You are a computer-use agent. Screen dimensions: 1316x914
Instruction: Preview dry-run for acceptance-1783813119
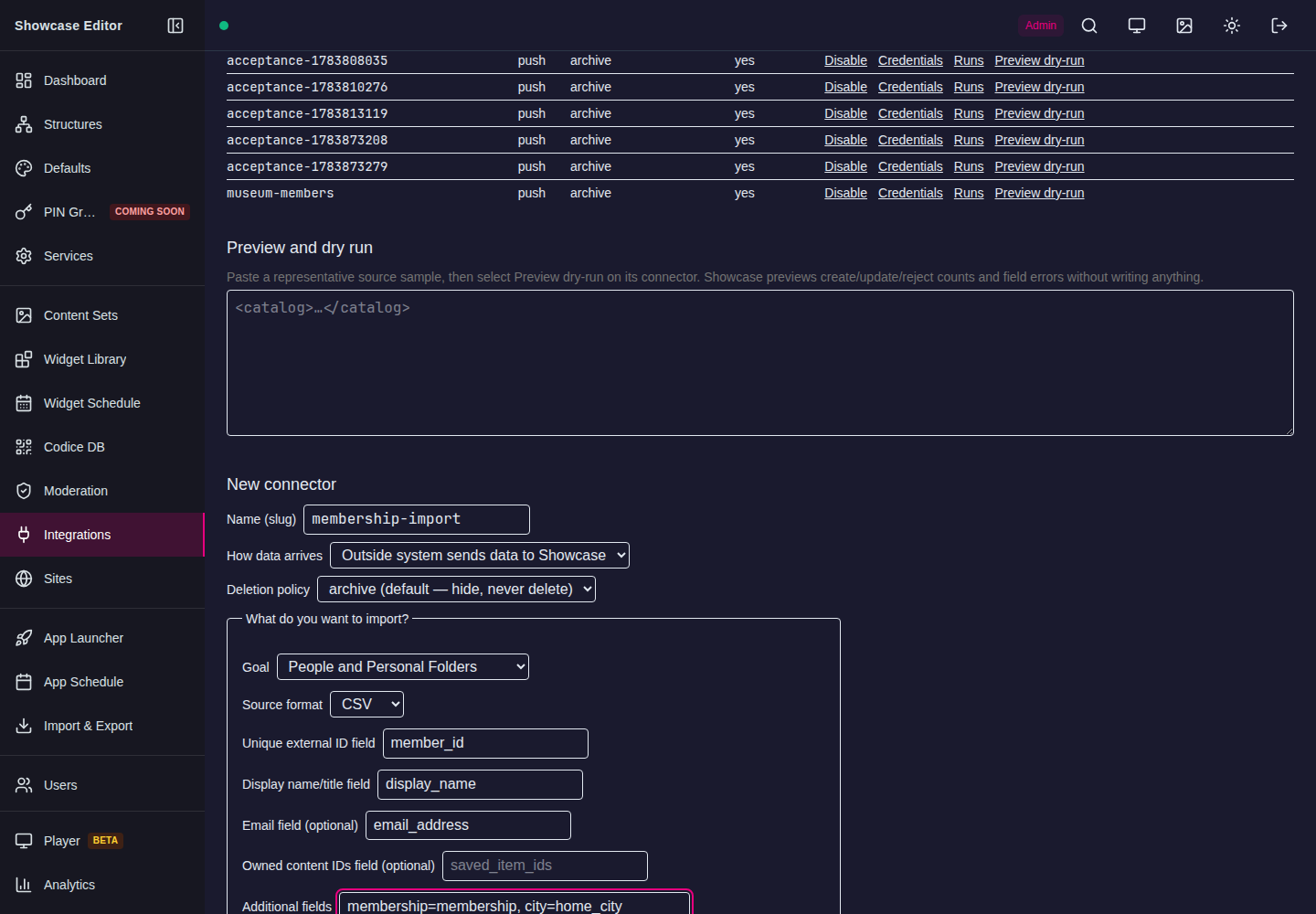(x=1039, y=113)
